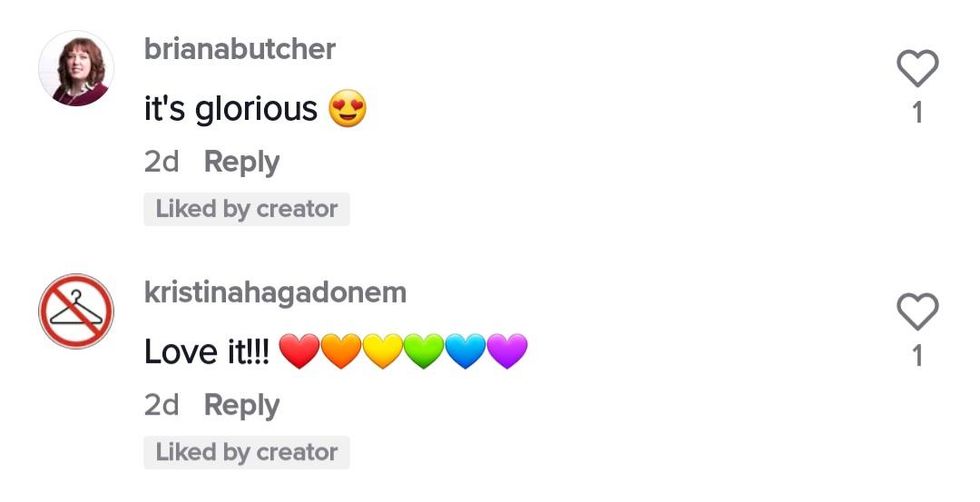The height and width of the screenshot is (502, 980).
Task: Click the yellow heart emoji
Action: (382, 351)
